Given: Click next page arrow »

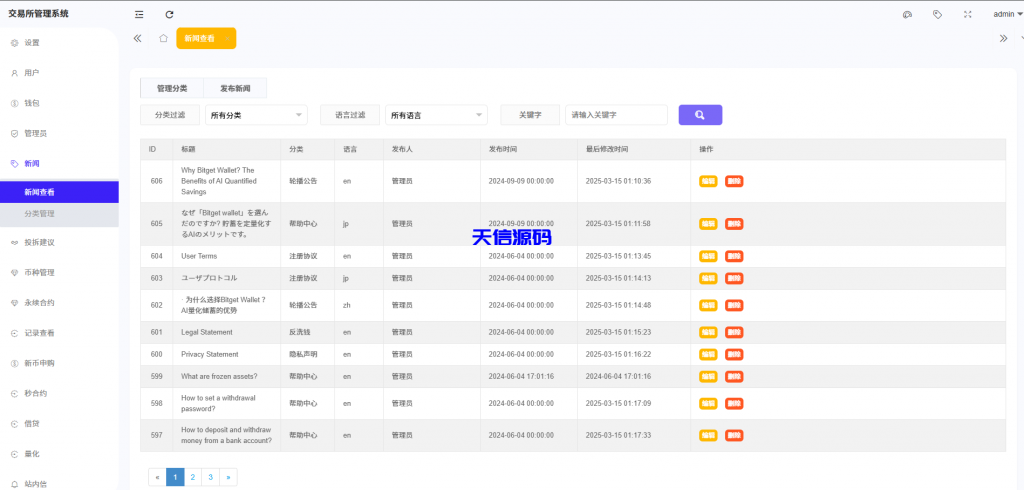Looking at the screenshot, I should [228, 477].
